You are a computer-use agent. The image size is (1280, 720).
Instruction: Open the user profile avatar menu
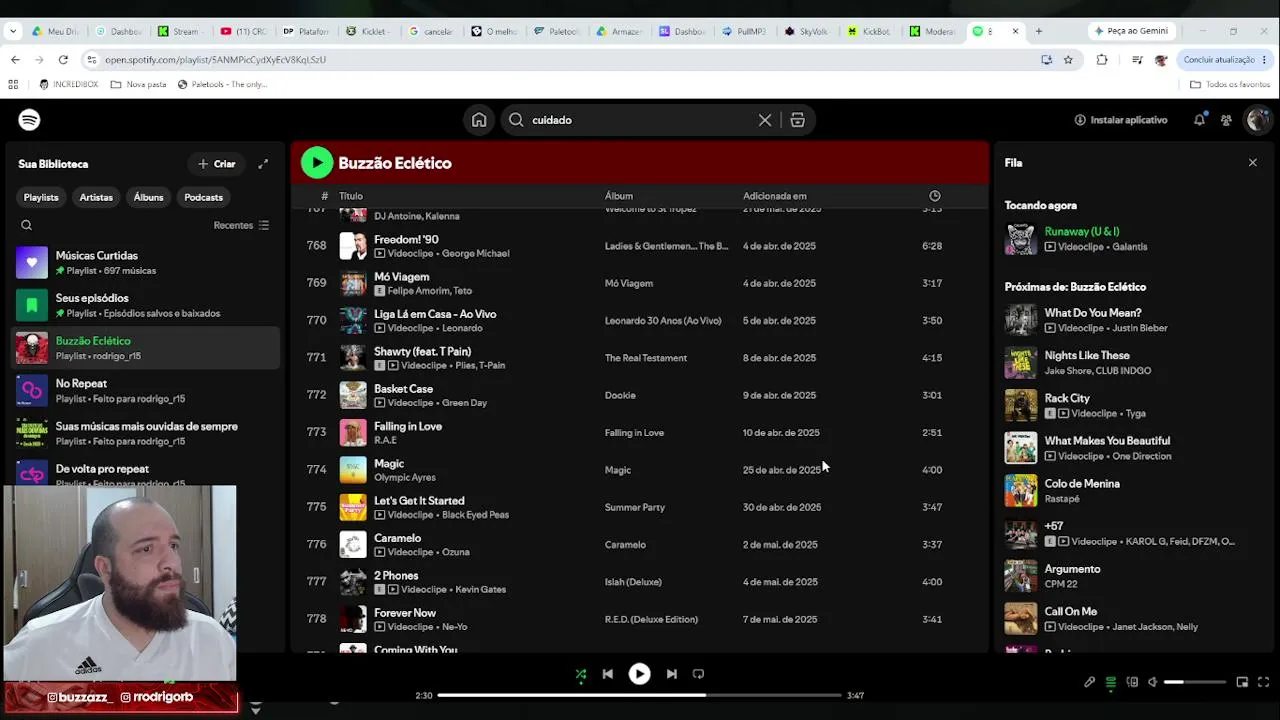coord(1257,120)
